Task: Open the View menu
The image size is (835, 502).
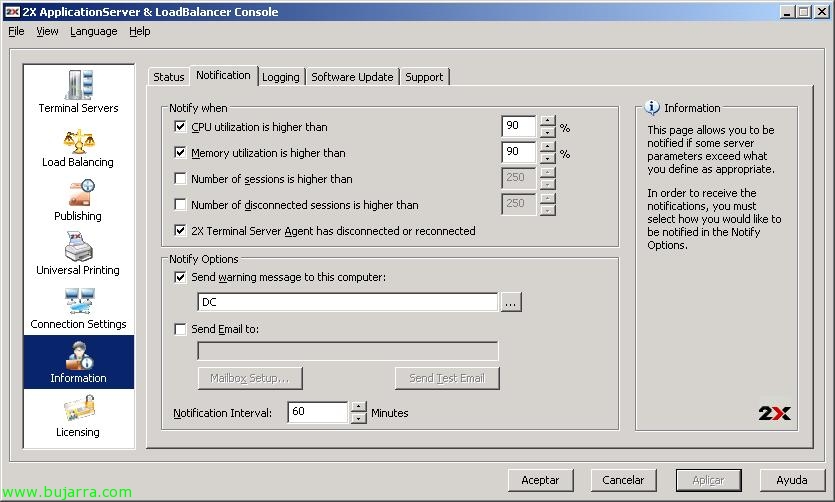Action: (x=47, y=31)
